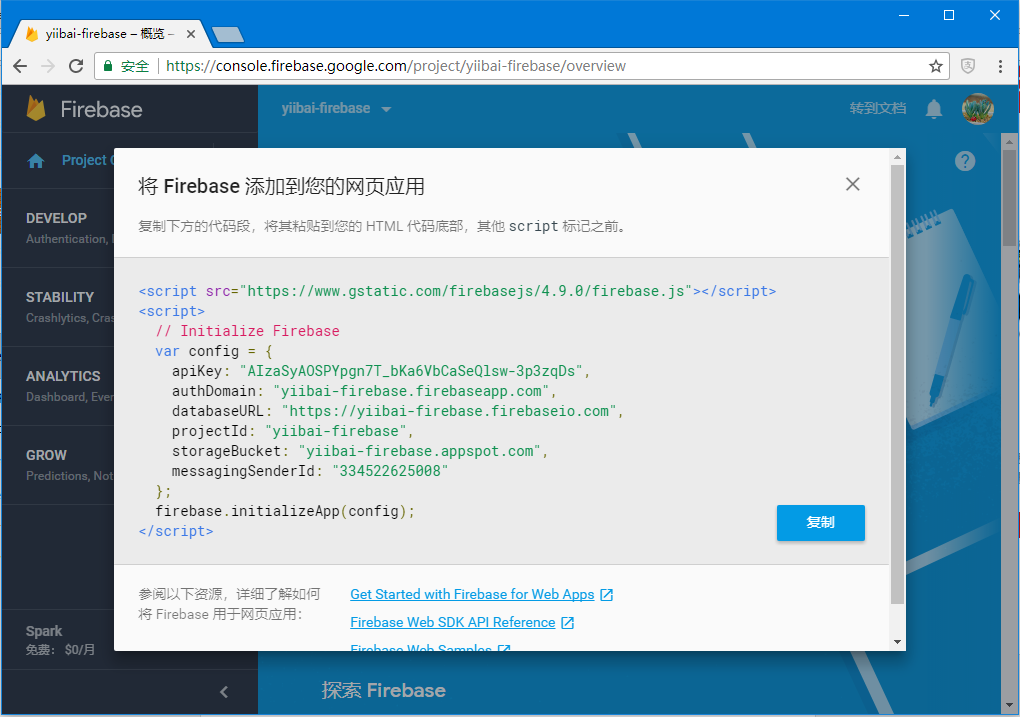Close the add Firebase web app dialog
Image resolution: width=1020 pixels, height=717 pixels.
[x=852, y=184]
